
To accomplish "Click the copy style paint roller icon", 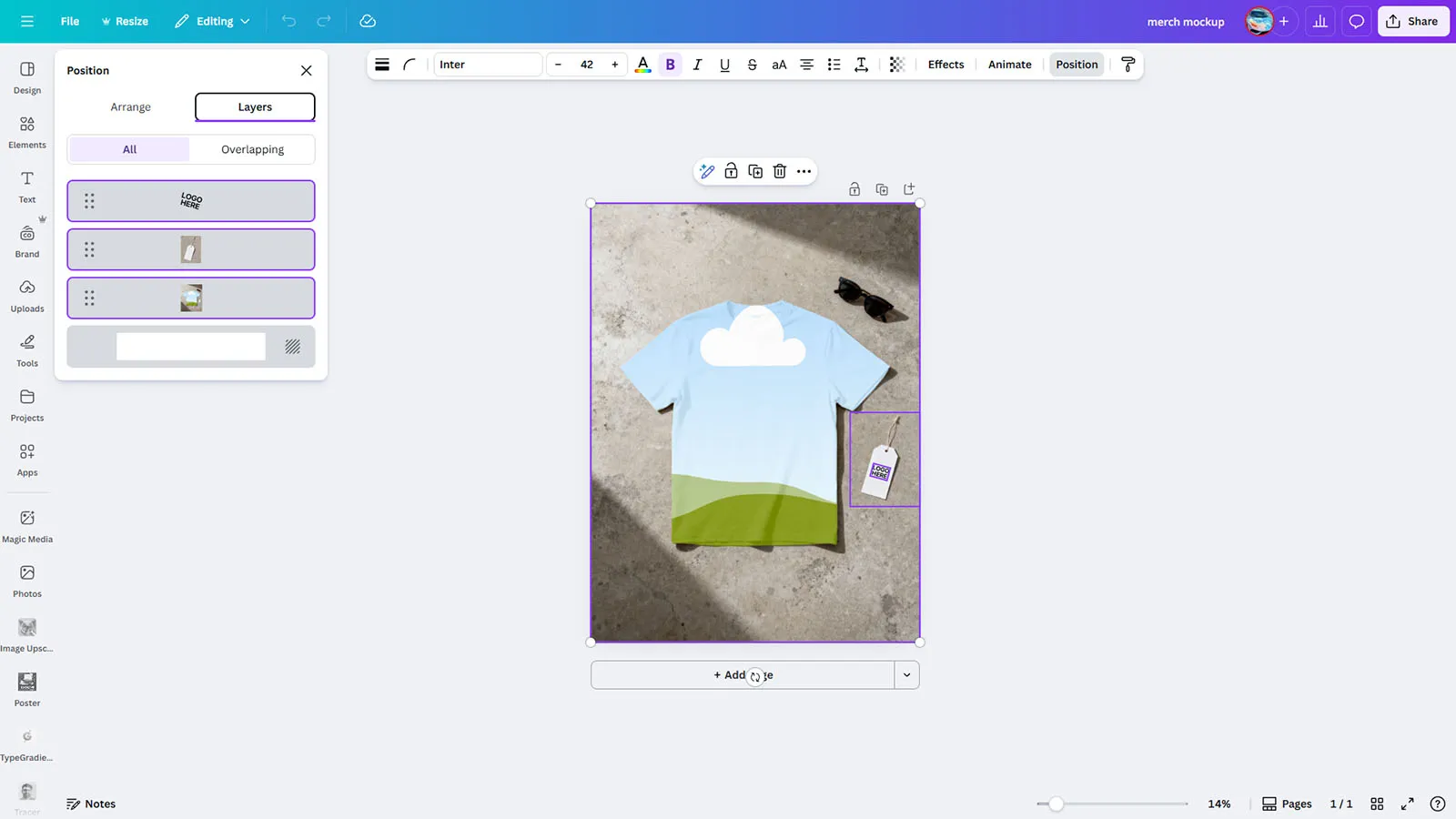I will 1127,65.
